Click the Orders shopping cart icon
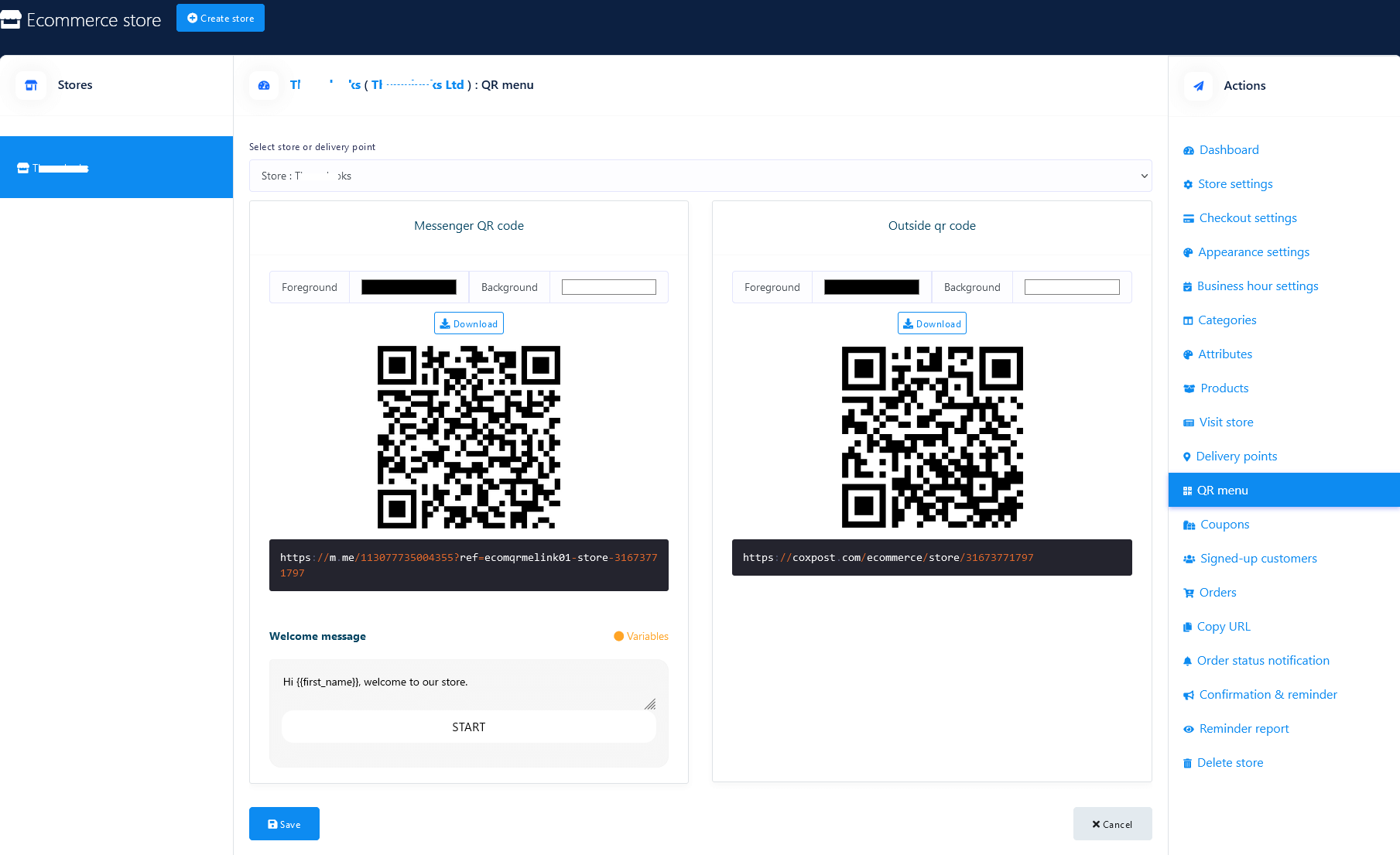The width and height of the screenshot is (1400, 855). tap(1189, 593)
